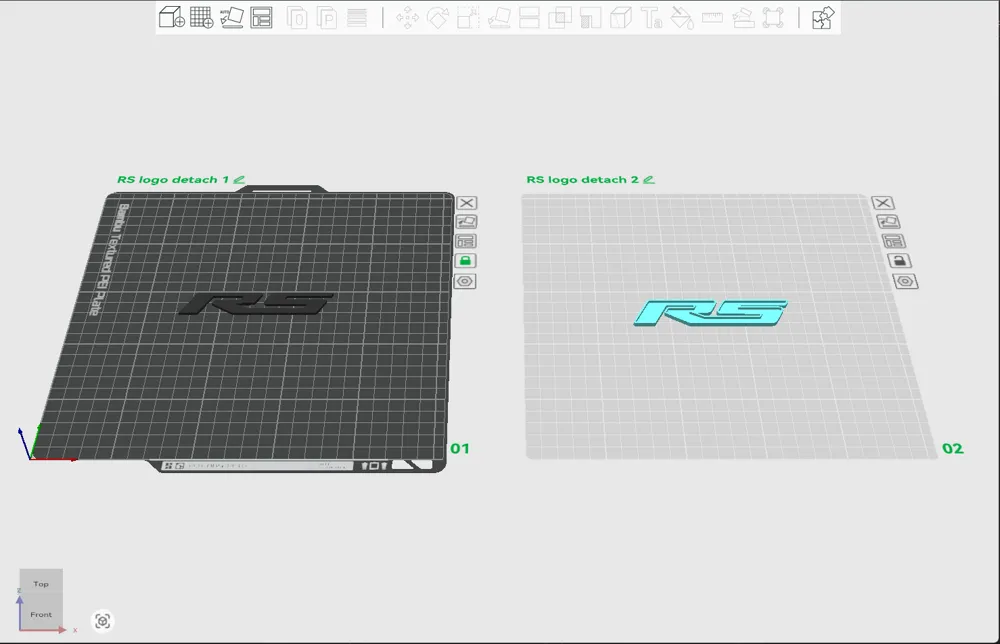The image size is (1000, 644).
Task: Auto orient objects on plate 02
Action: coord(888,222)
